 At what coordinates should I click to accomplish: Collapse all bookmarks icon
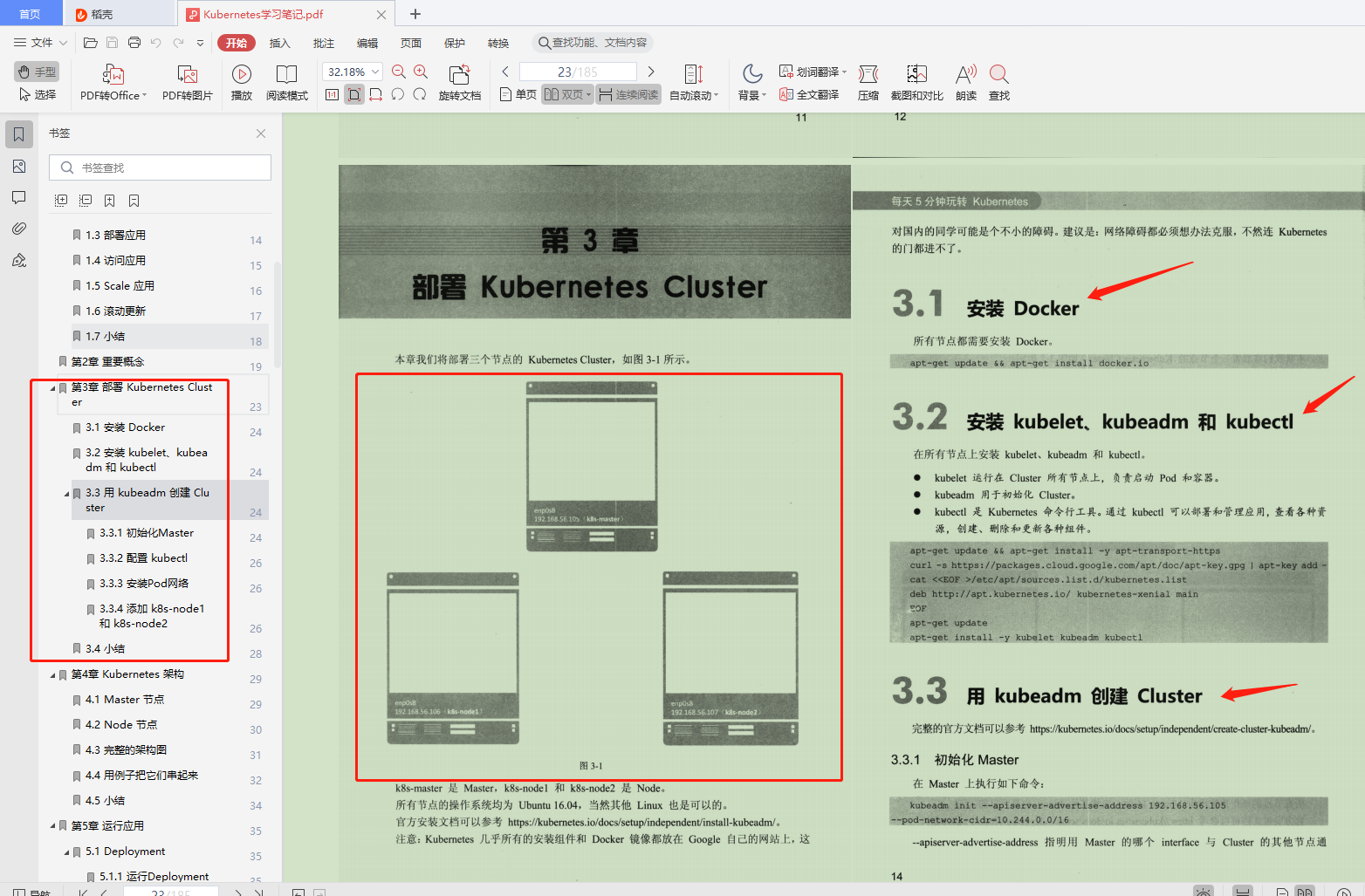click(86, 201)
